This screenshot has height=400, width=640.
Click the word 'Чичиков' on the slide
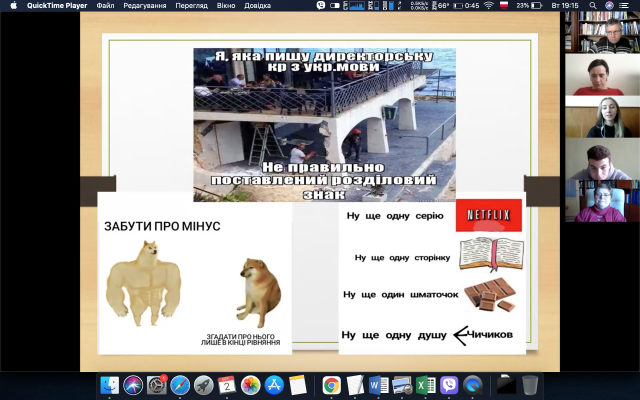tap(489, 335)
